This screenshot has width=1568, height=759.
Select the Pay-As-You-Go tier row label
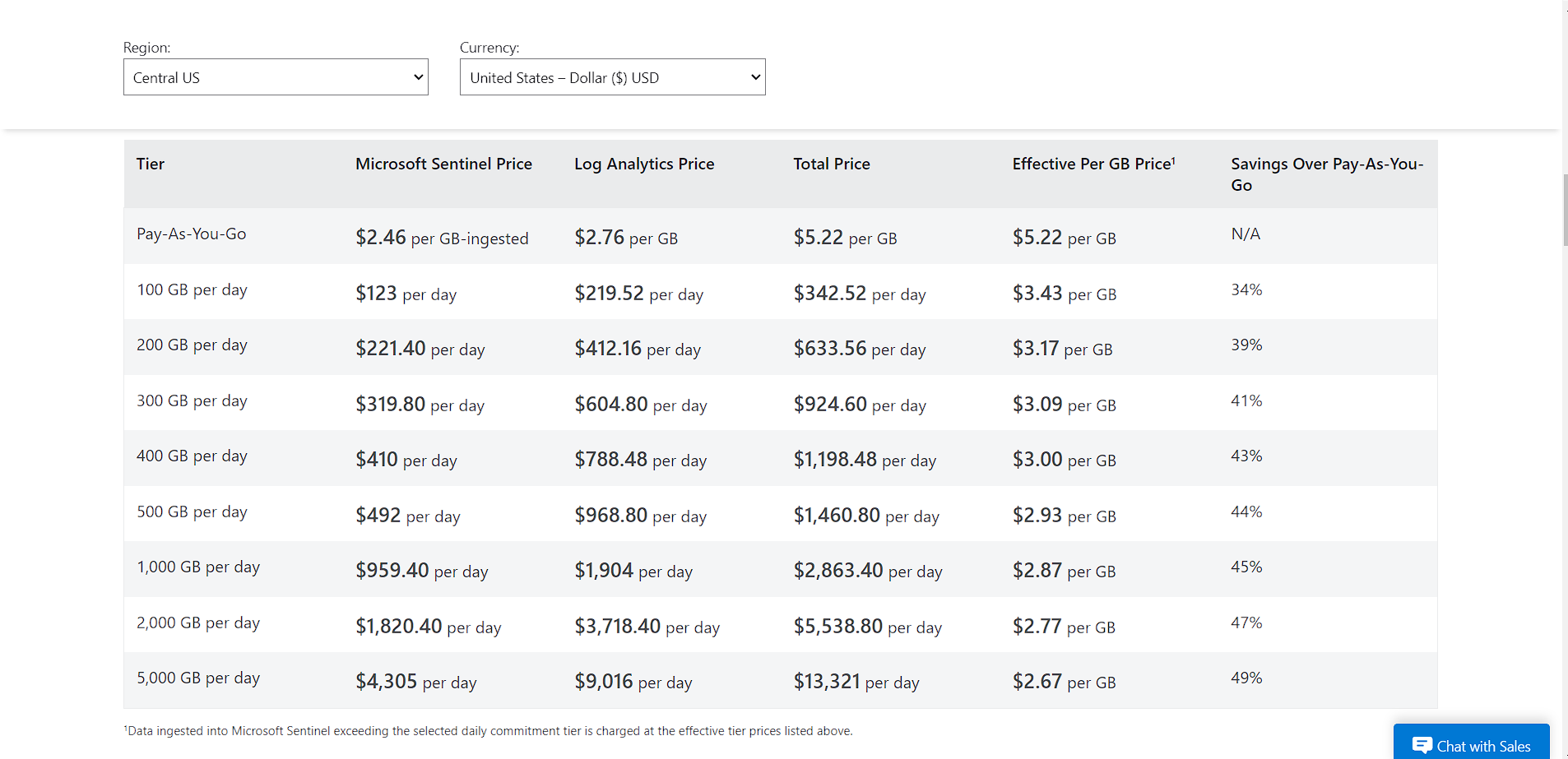click(192, 234)
